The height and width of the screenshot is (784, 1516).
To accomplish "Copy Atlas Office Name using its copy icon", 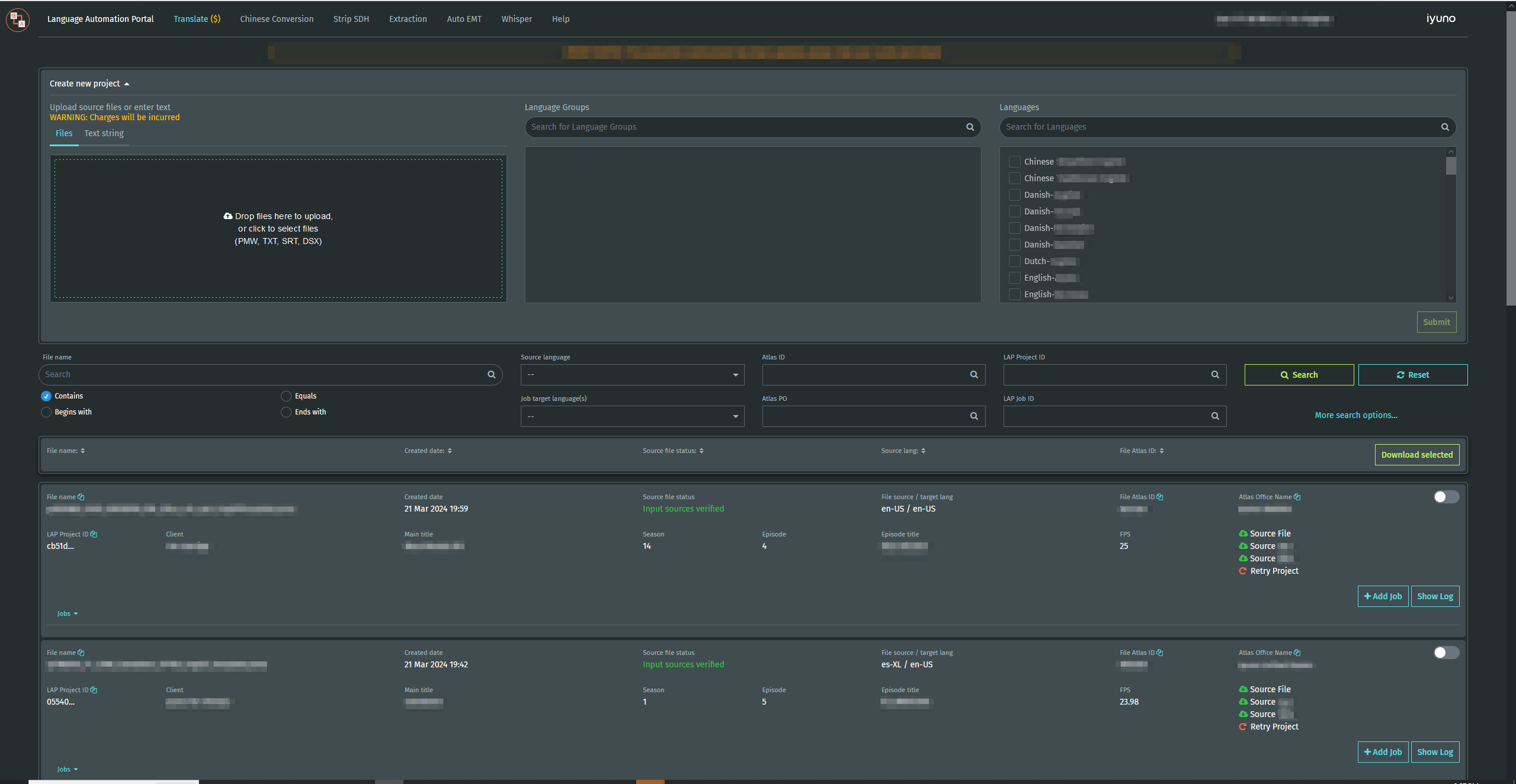I will [x=1296, y=496].
